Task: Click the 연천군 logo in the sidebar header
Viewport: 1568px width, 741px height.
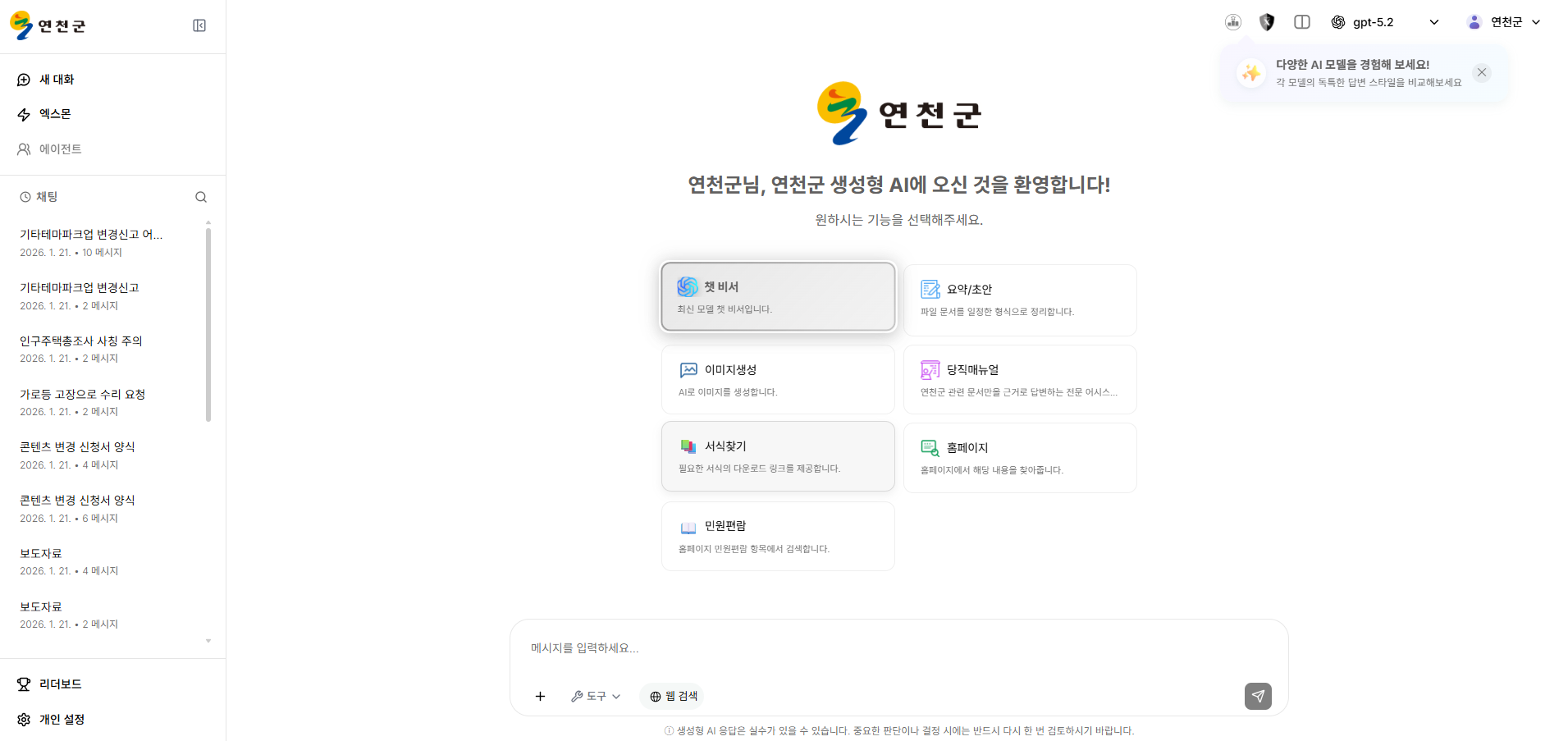Action: 48,25
